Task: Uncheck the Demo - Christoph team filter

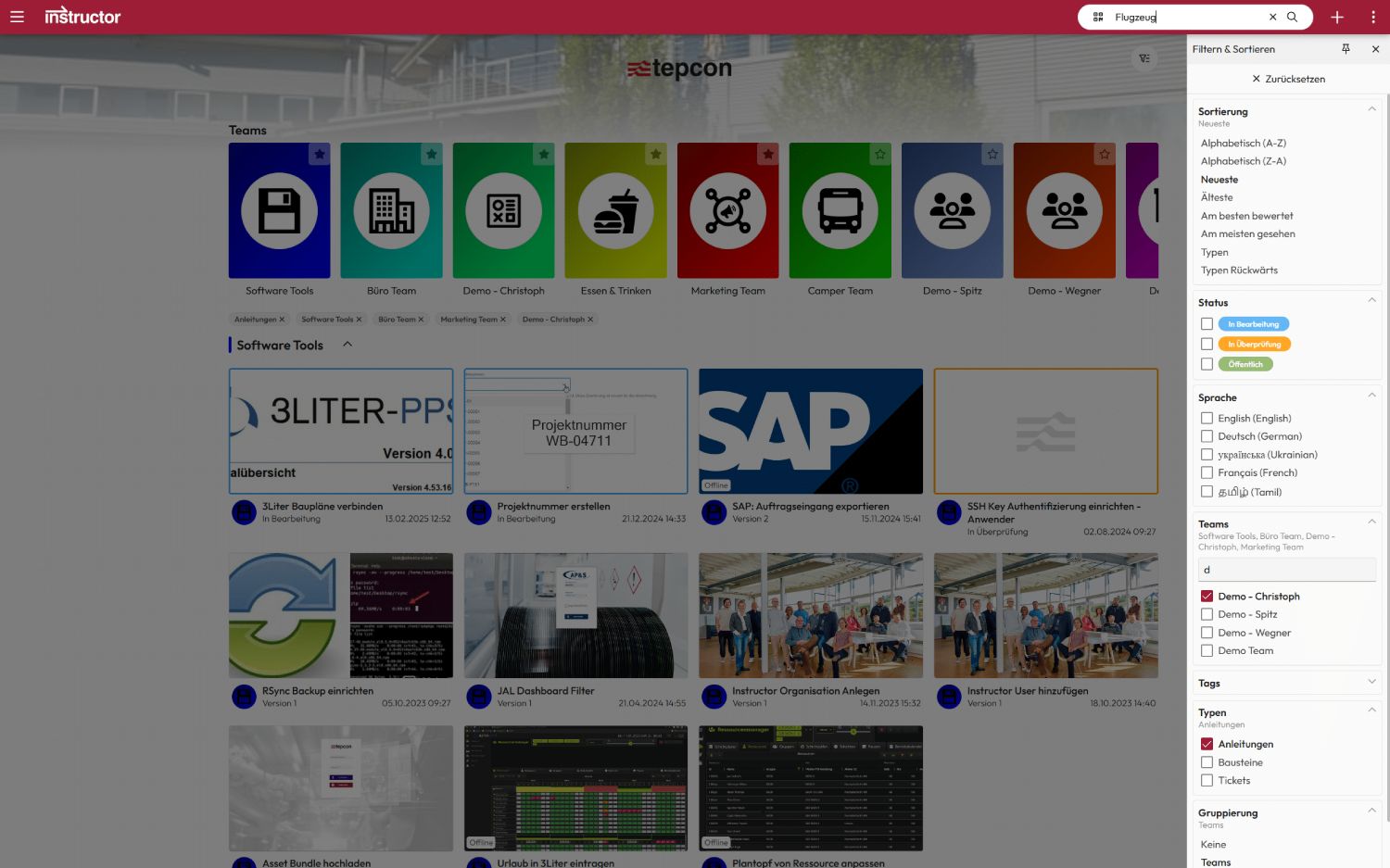Action: tap(1207, 596)
